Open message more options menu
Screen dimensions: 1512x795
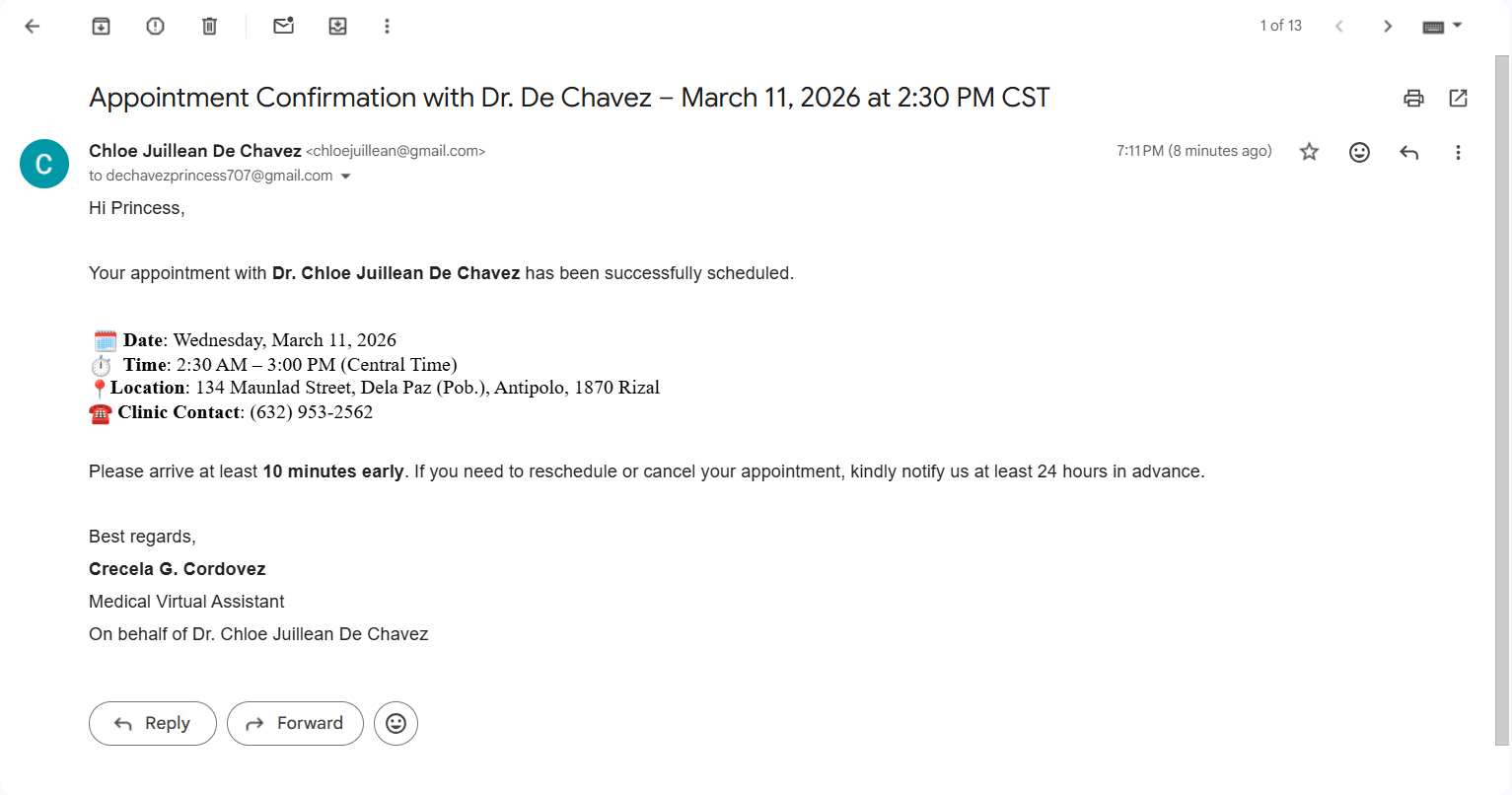(1458, 152)
